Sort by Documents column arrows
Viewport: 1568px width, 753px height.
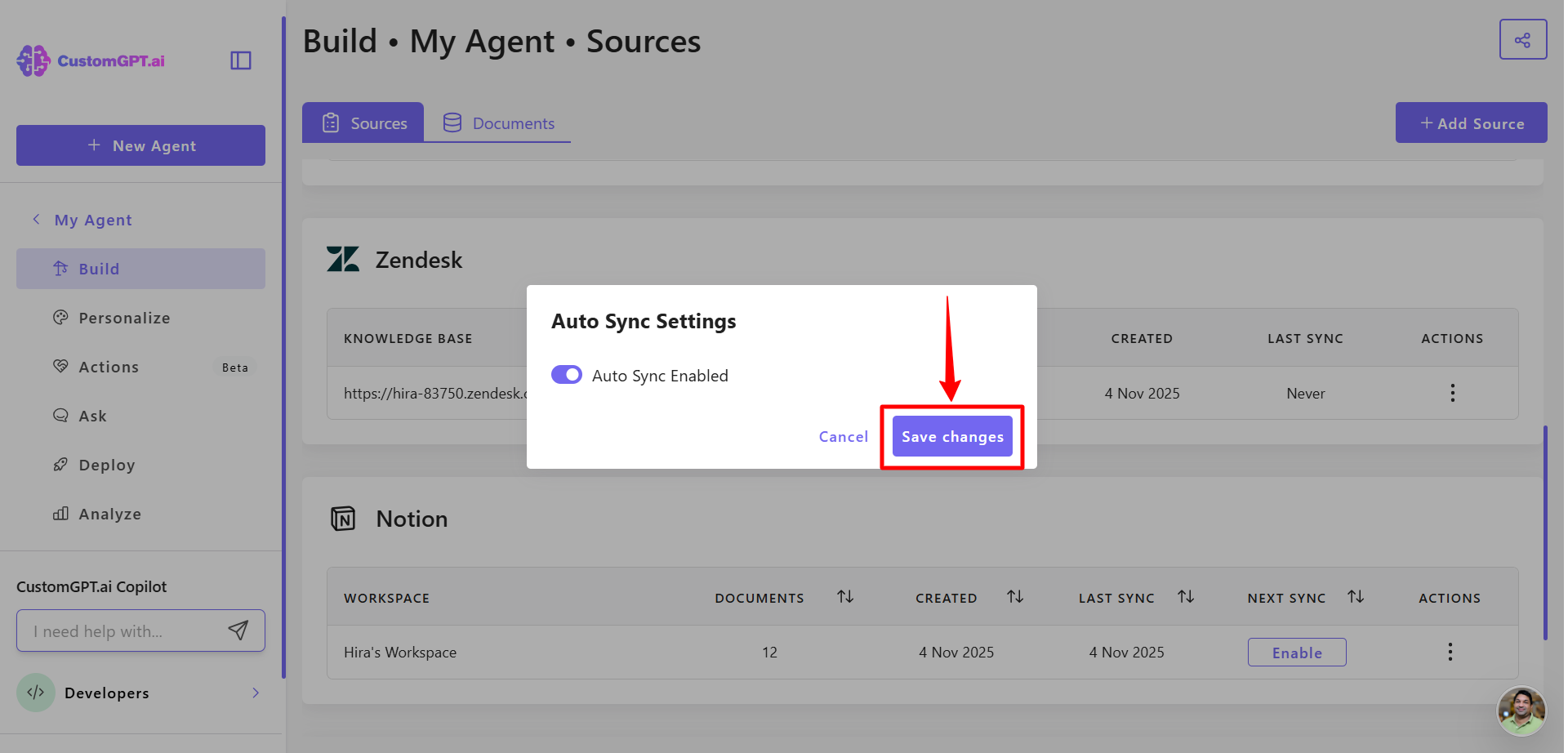(845, 597)
